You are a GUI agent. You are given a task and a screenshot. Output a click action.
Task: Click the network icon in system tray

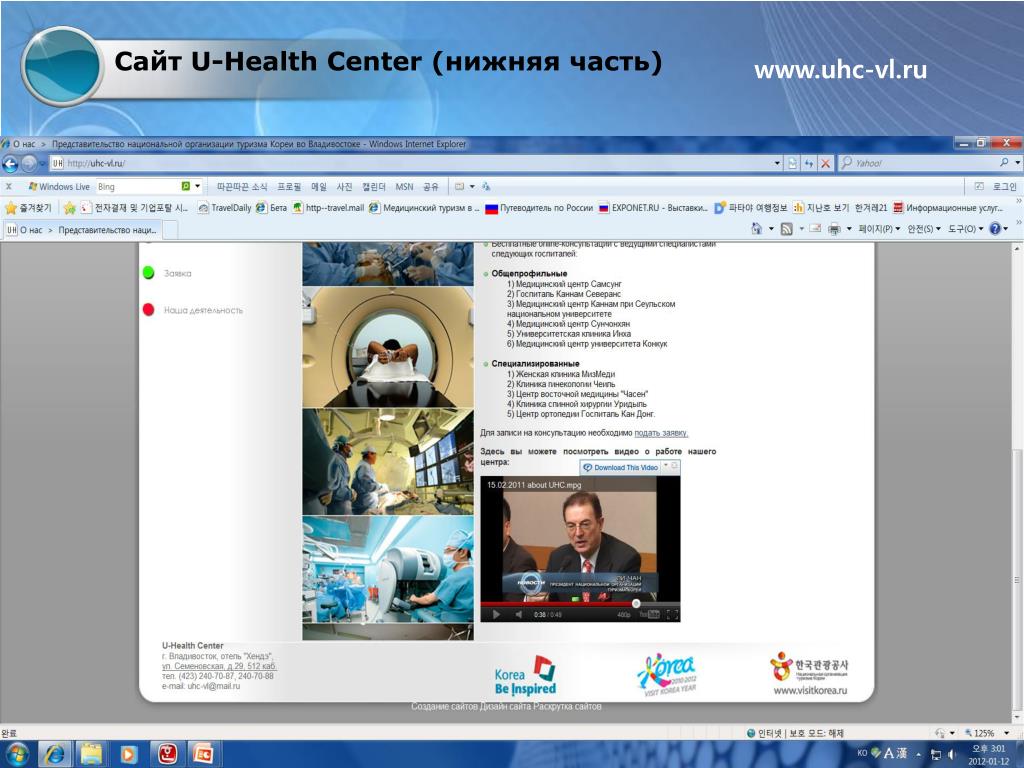pyautogui.click(x=935, y=754)
